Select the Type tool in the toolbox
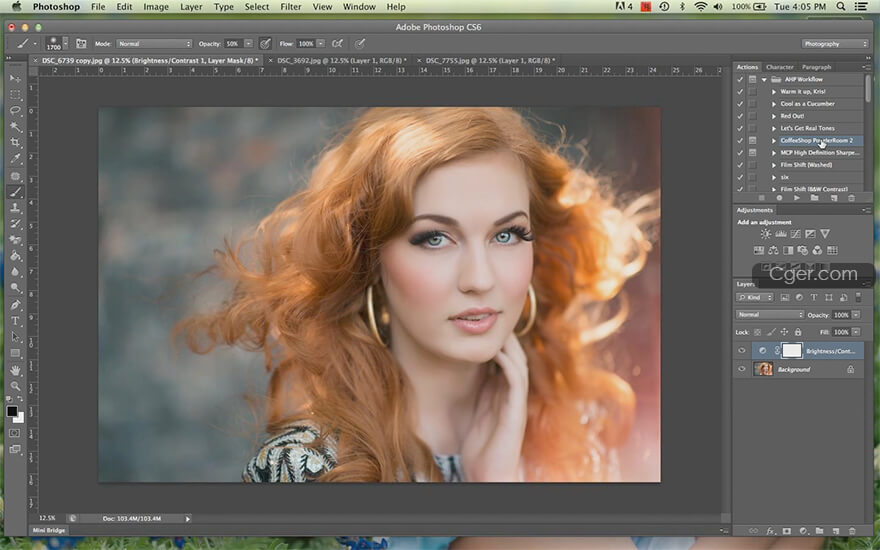 point(15,321)
